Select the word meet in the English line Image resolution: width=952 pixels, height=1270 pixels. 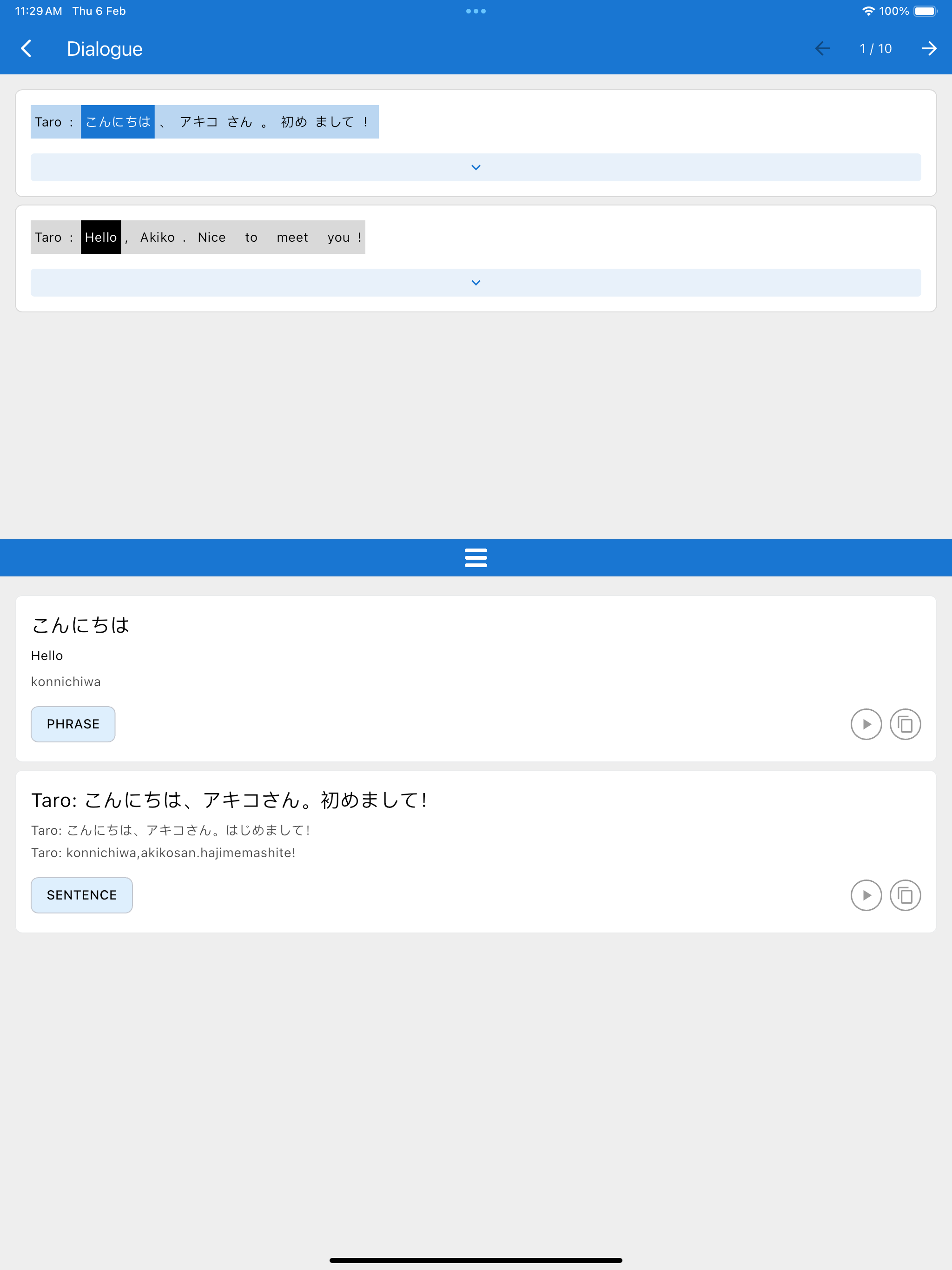click(292, 237)
